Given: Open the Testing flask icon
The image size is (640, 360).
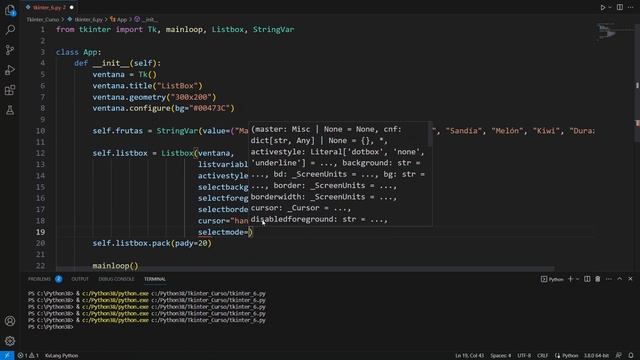Looking at the screenshot, I should (x=10, y=110).
